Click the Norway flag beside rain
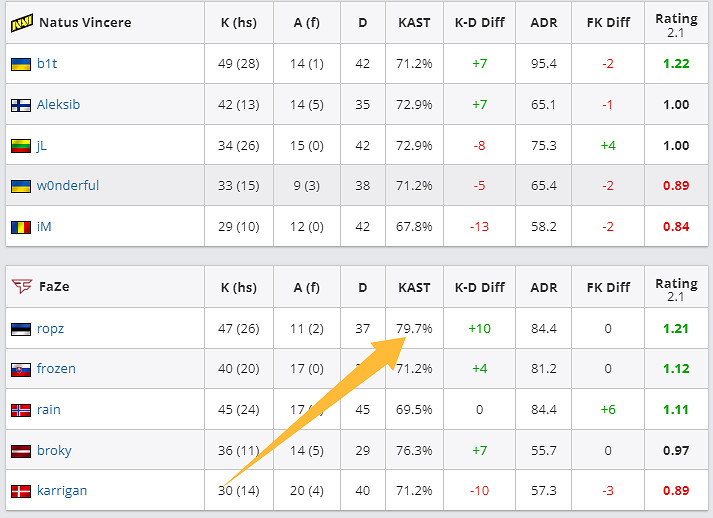This screenshot has width=713, height=518. click(20, 410)
